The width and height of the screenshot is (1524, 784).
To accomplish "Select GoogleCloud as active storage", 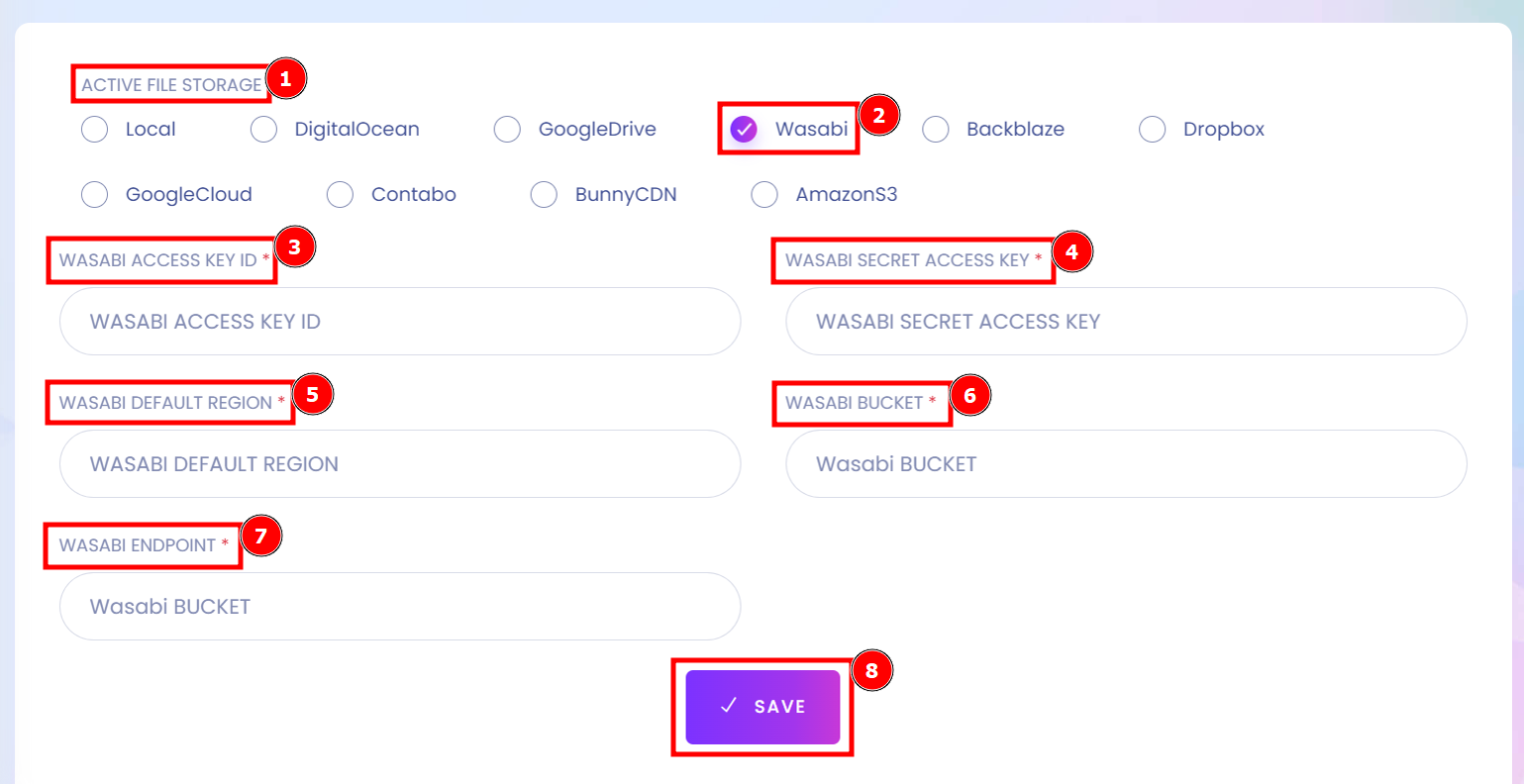I will (94, 194).
